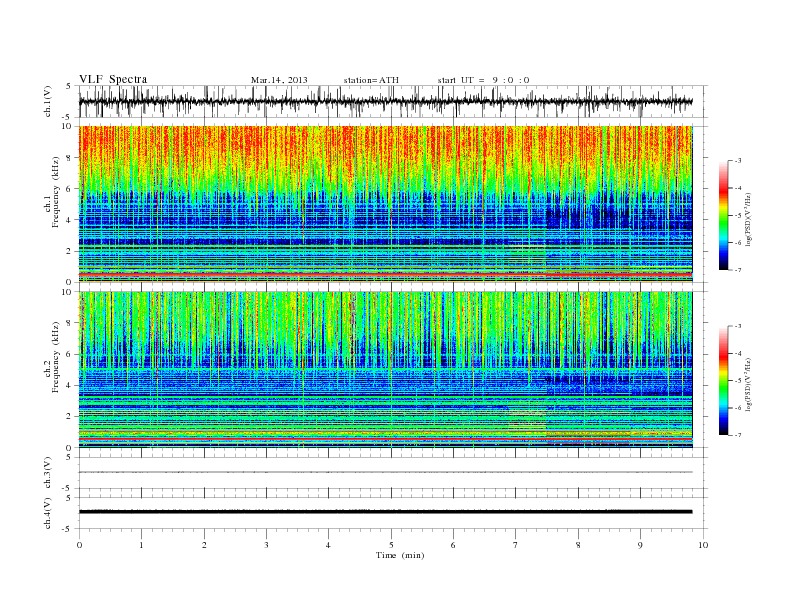This screenshot has width=792, height=612.
Task: Click the "Time (min)" axis label
Action: (x=400, y=555)
